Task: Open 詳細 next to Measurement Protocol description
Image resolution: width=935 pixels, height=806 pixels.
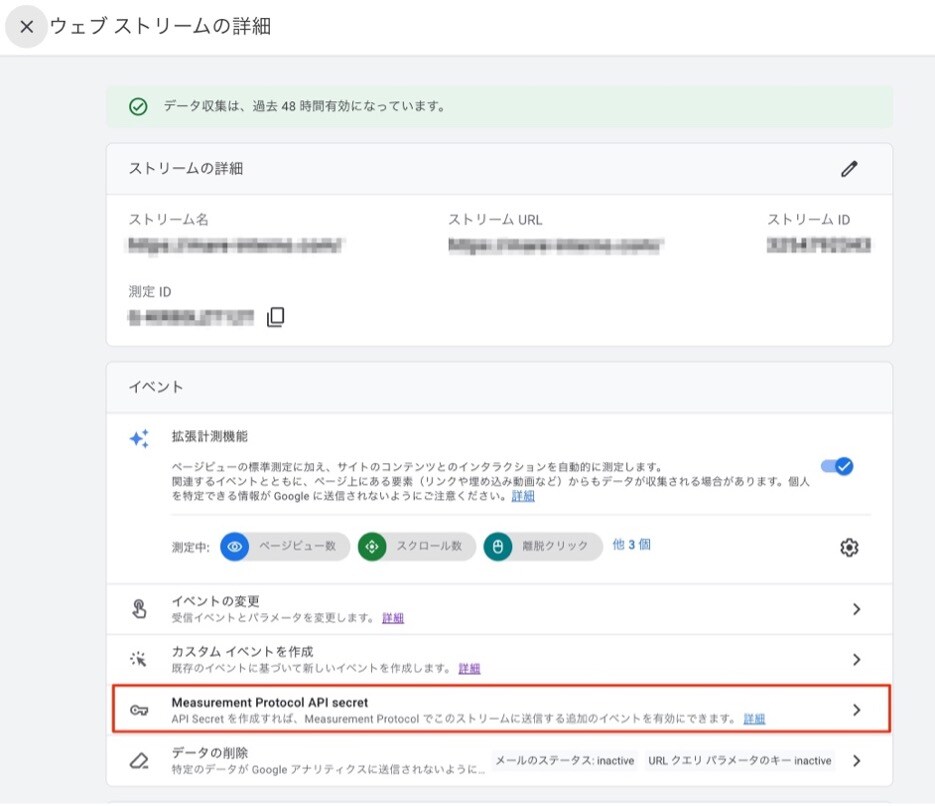Action: [x=755, y=717]
